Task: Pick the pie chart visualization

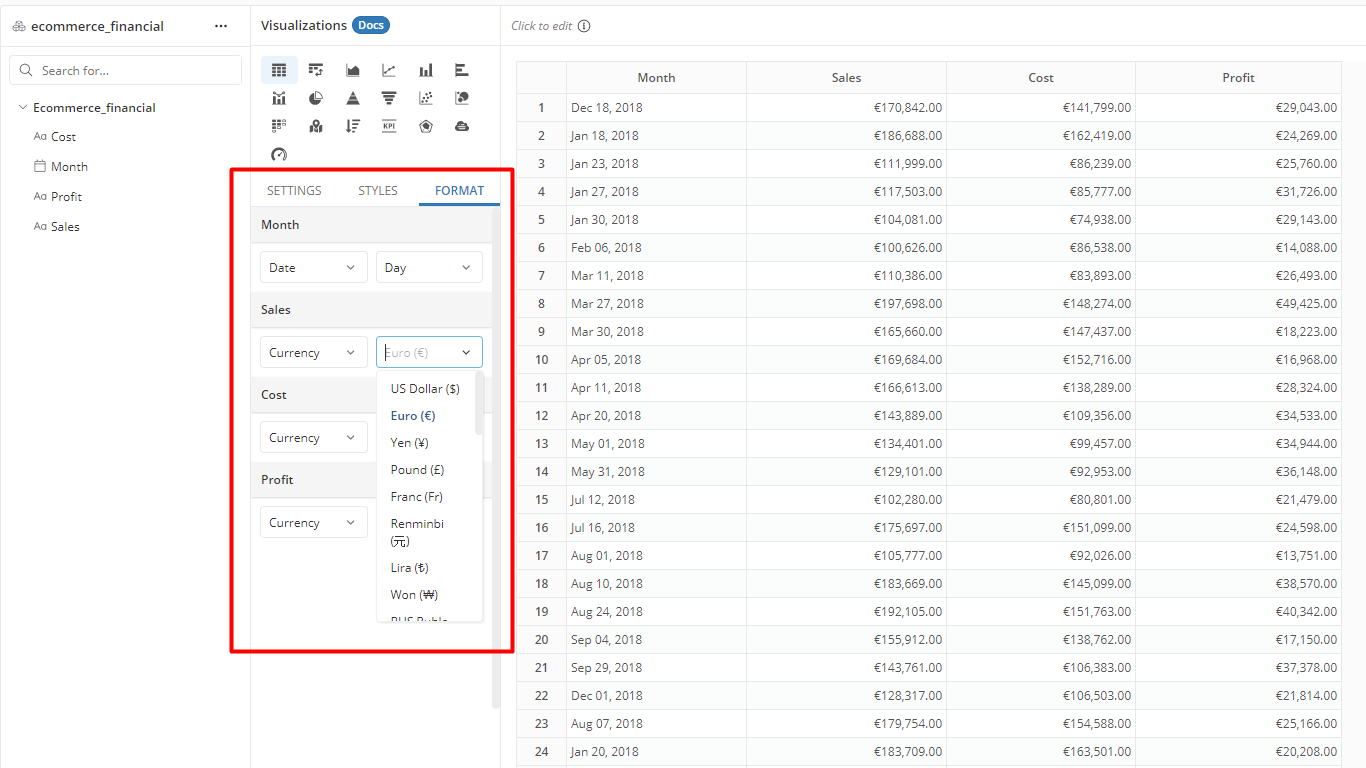Action: (315, 97)
